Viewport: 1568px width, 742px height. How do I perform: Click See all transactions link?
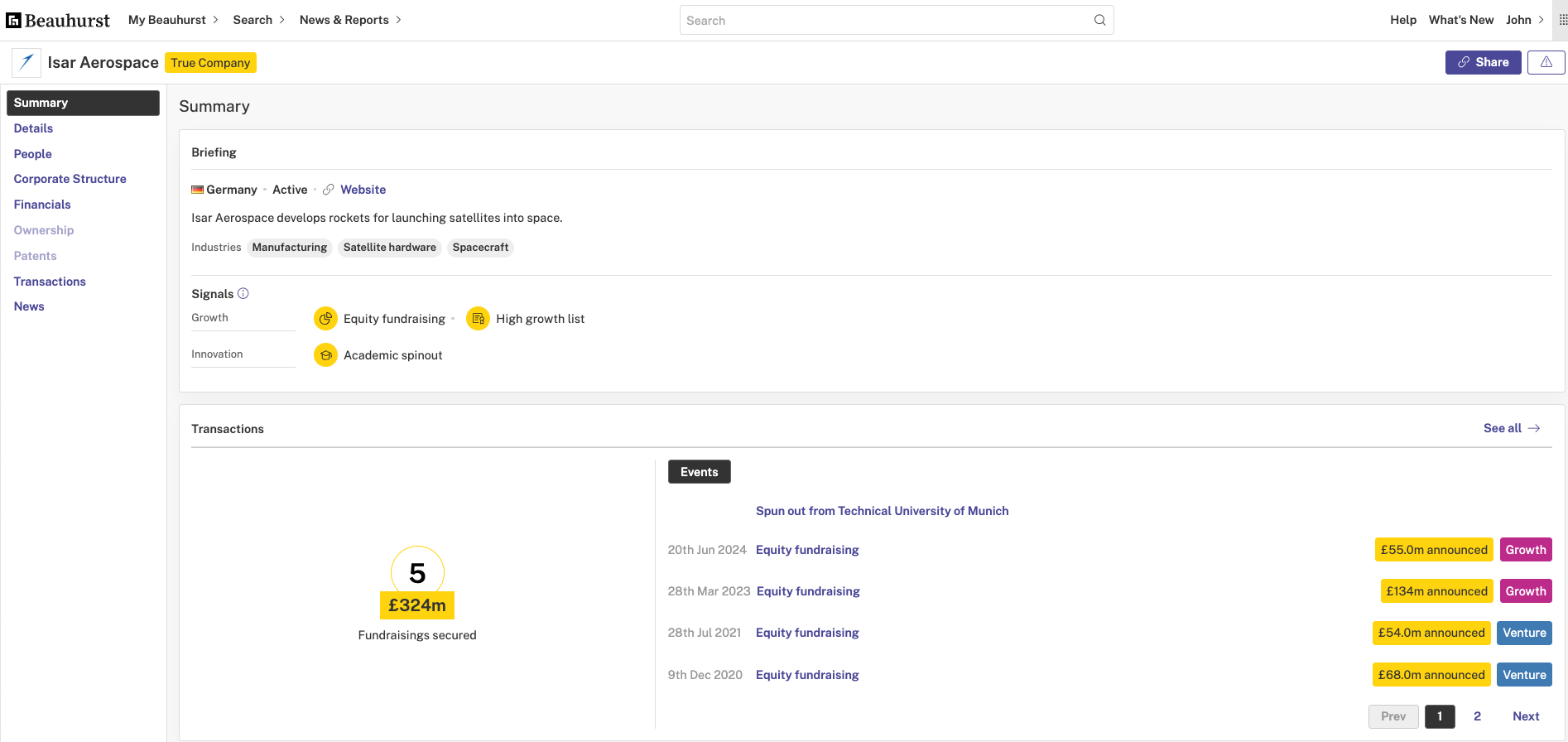[1512, 428]
